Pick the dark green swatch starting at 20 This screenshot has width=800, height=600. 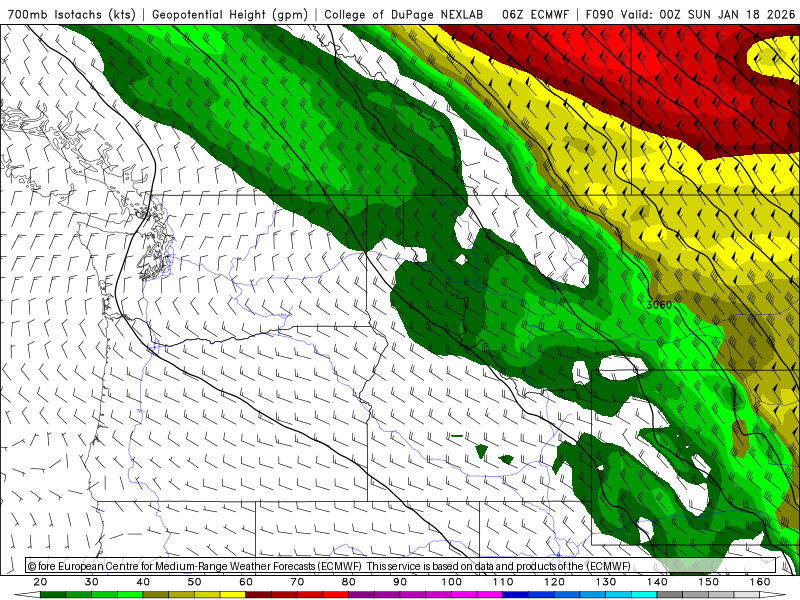[53, 595]
